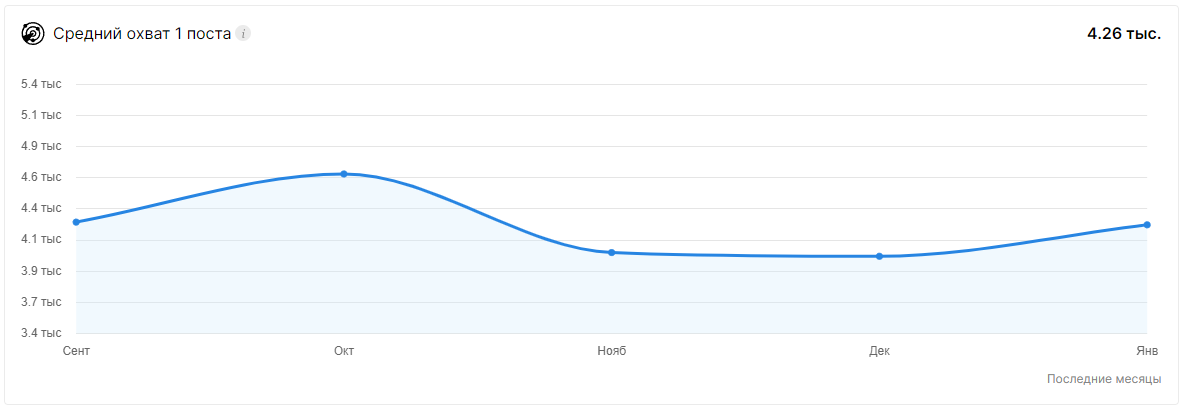Viewport: 1183px width, 410px height.
Task: Click the Янв x-axis label
Action: tap(1147, 351)
